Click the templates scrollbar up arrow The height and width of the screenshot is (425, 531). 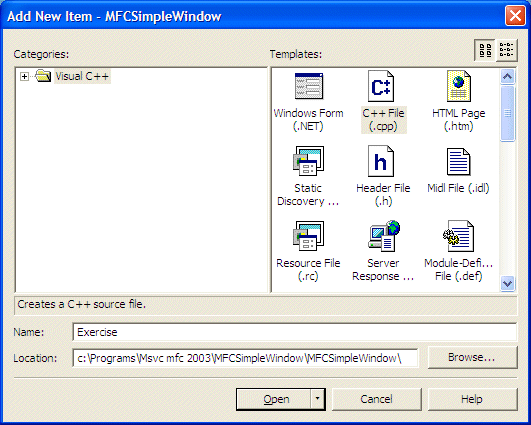pyautogui.click(x=507, y=77)
